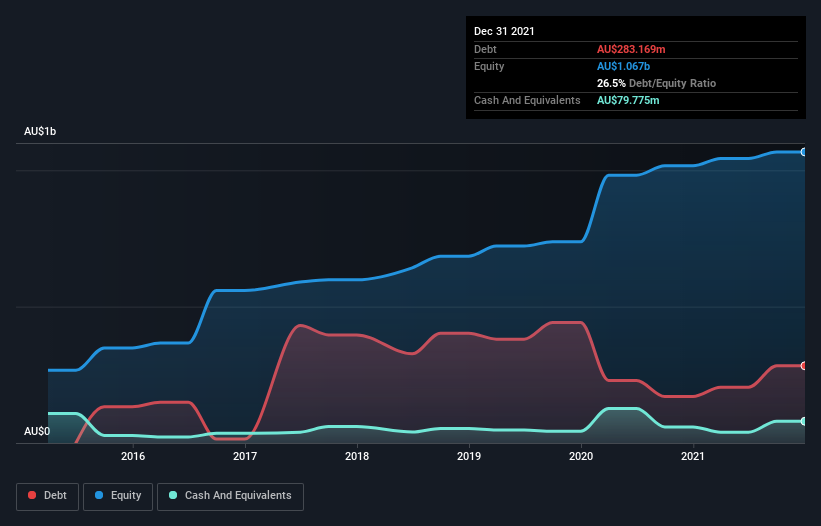This screenshot has width=821, height=526.
Task: Click the Dec 31 2021 tooltip date
Action: pyautogui.click(x=504, y=31)
